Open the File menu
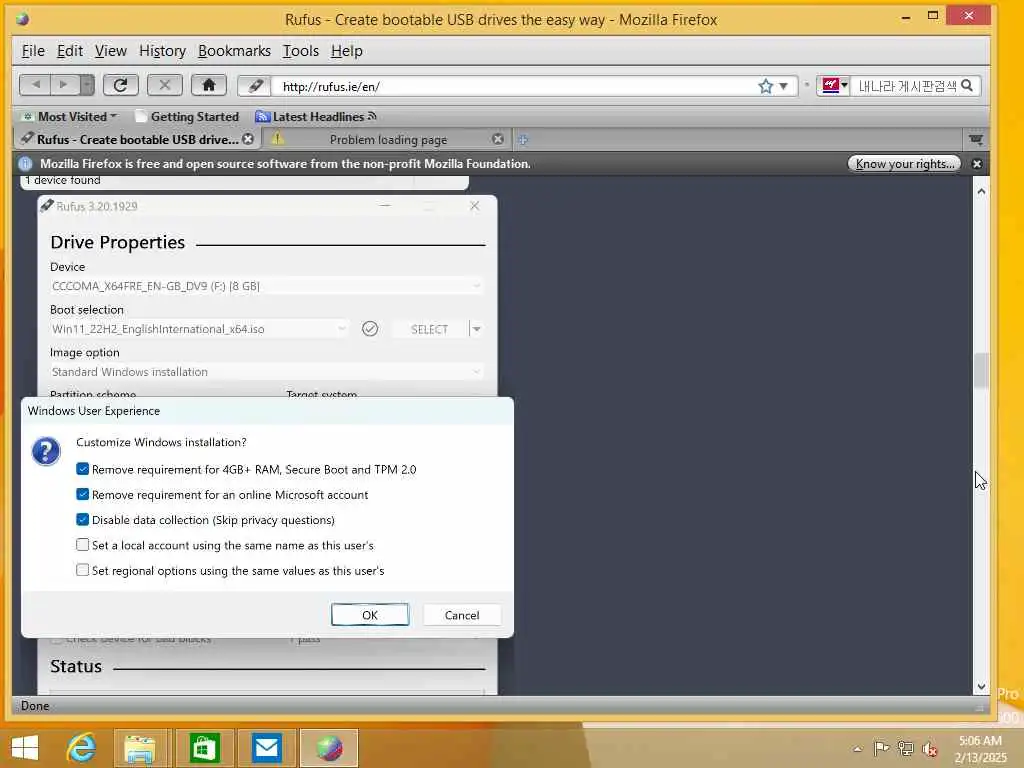Image resolution: width=1024 pixels, height=768 pixels. point(33,51)
